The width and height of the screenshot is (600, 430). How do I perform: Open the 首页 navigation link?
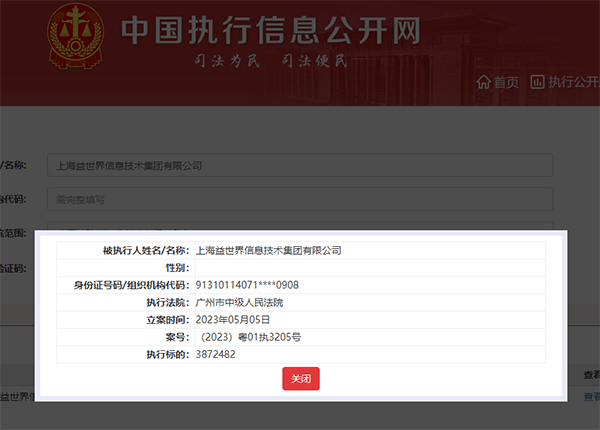click(507, 82)
